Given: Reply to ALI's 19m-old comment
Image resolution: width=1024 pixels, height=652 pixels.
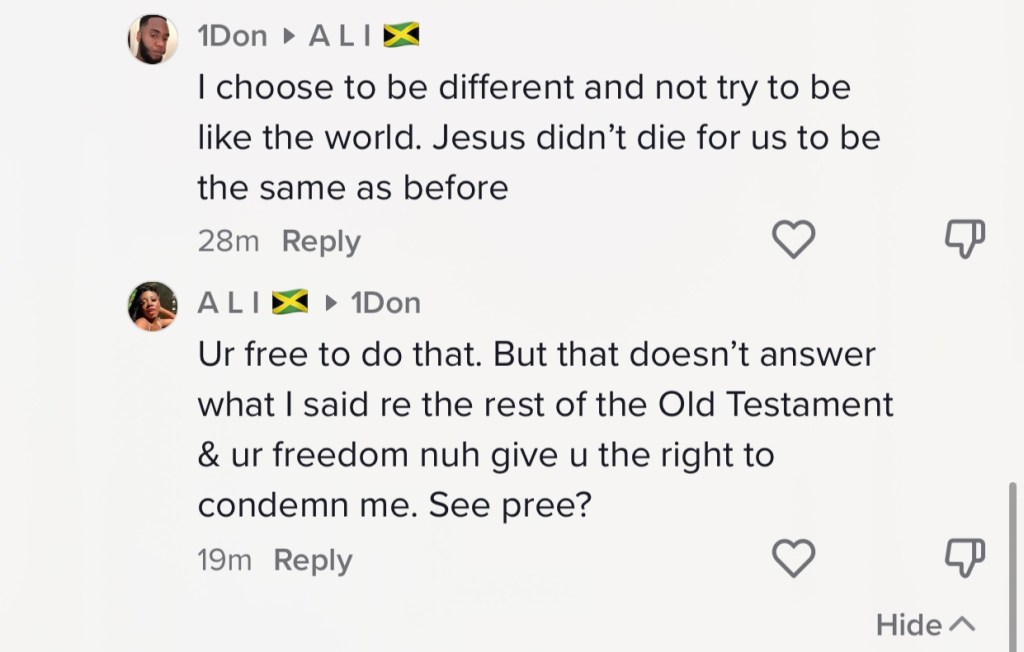Looking at the screenshot, I should tap(313, 560).
